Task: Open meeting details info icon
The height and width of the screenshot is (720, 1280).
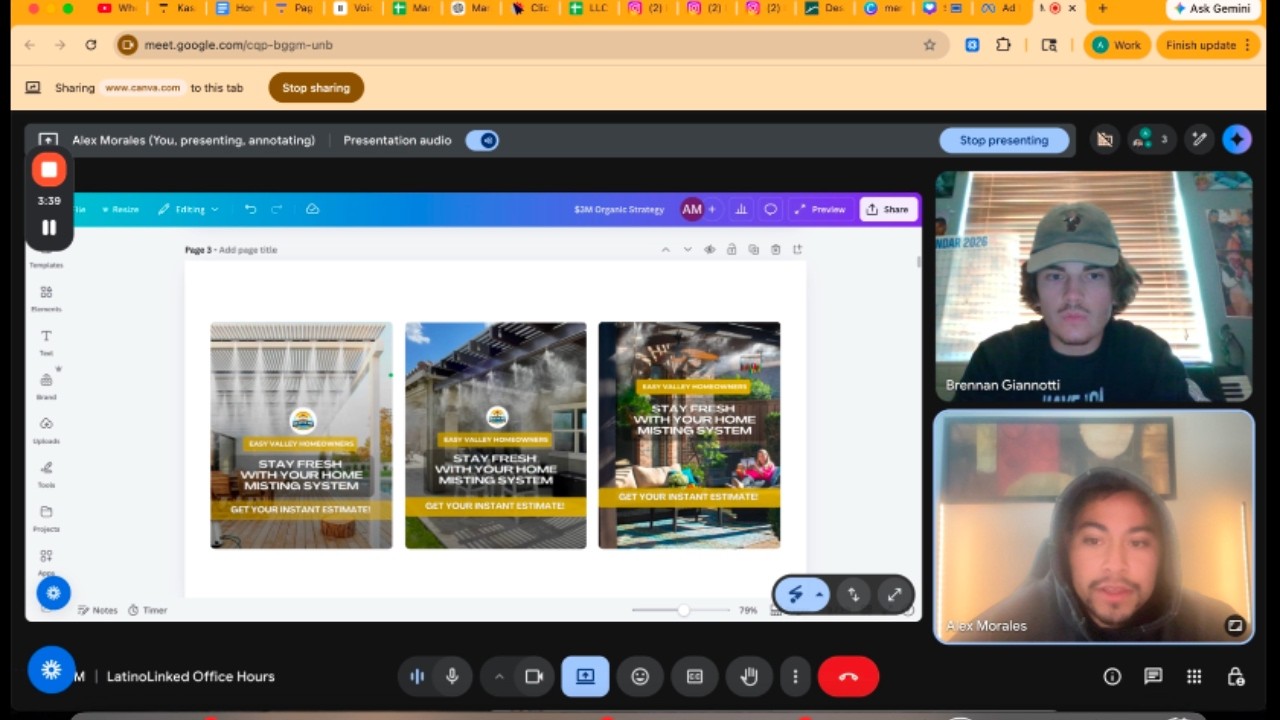Action: (x=1112, y=677)
